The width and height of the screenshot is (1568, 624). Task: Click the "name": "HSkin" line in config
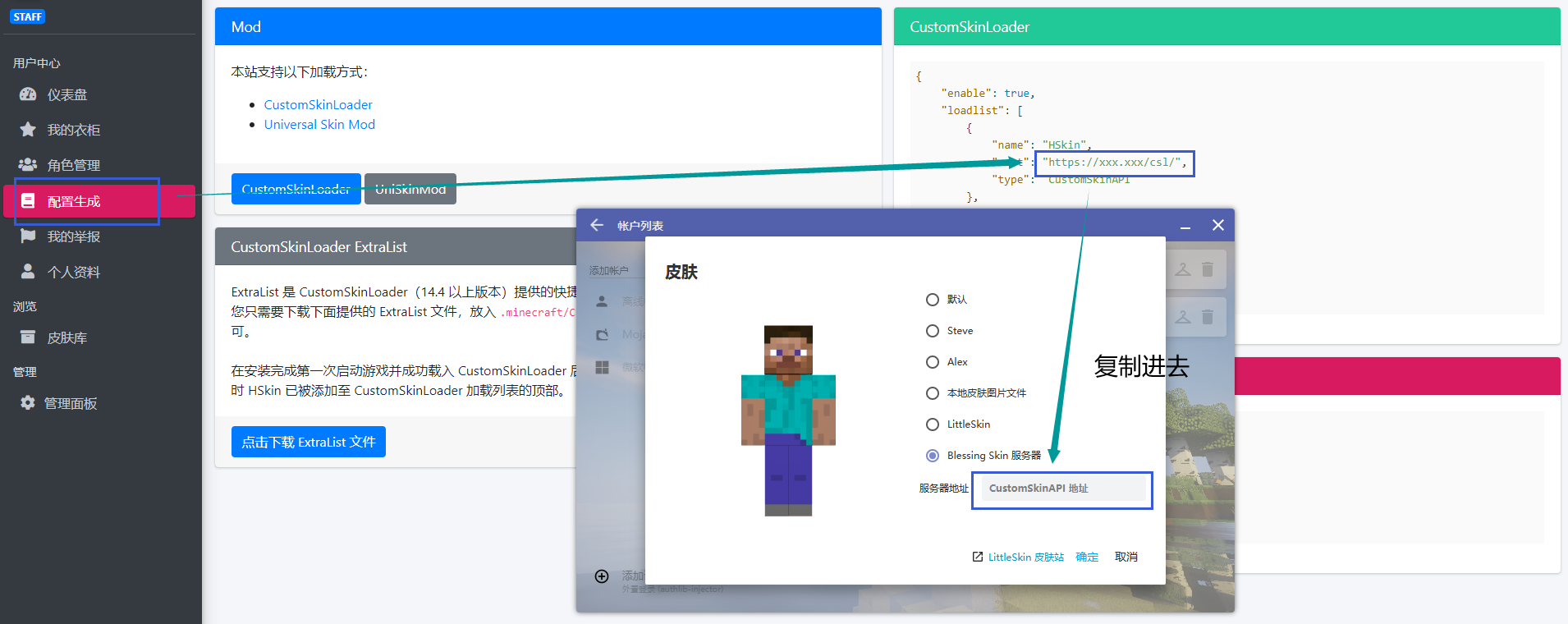point(1041,145)
